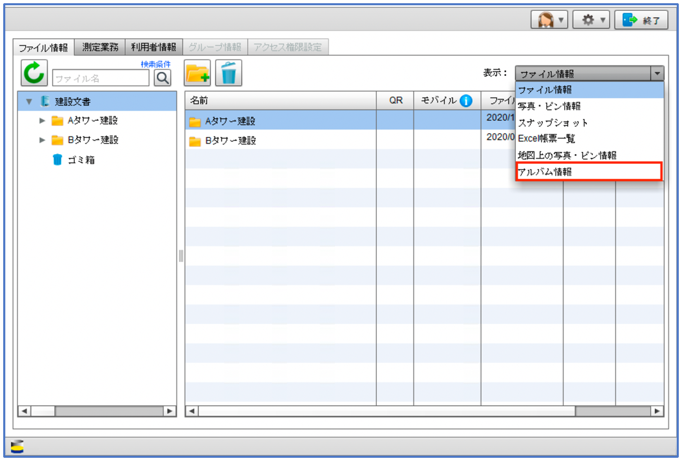Open the user avatar menu

click(550, 20)
